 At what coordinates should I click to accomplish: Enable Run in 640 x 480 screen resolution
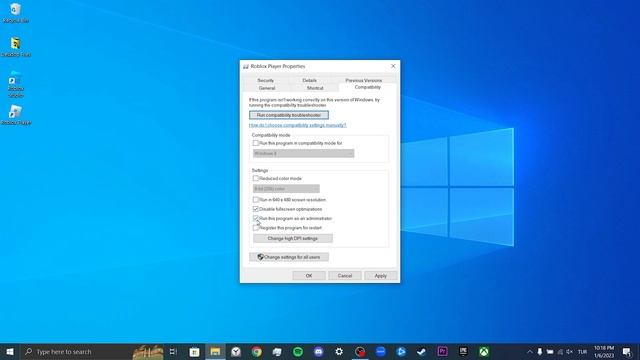256,200
